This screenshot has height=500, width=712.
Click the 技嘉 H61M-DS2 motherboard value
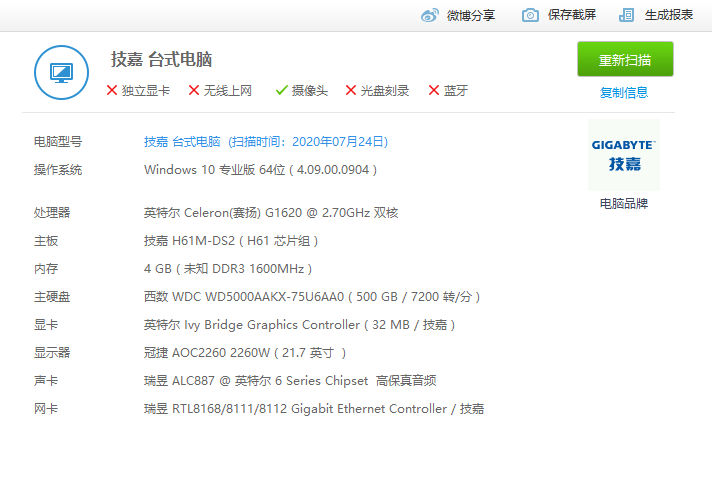[231, 241]
